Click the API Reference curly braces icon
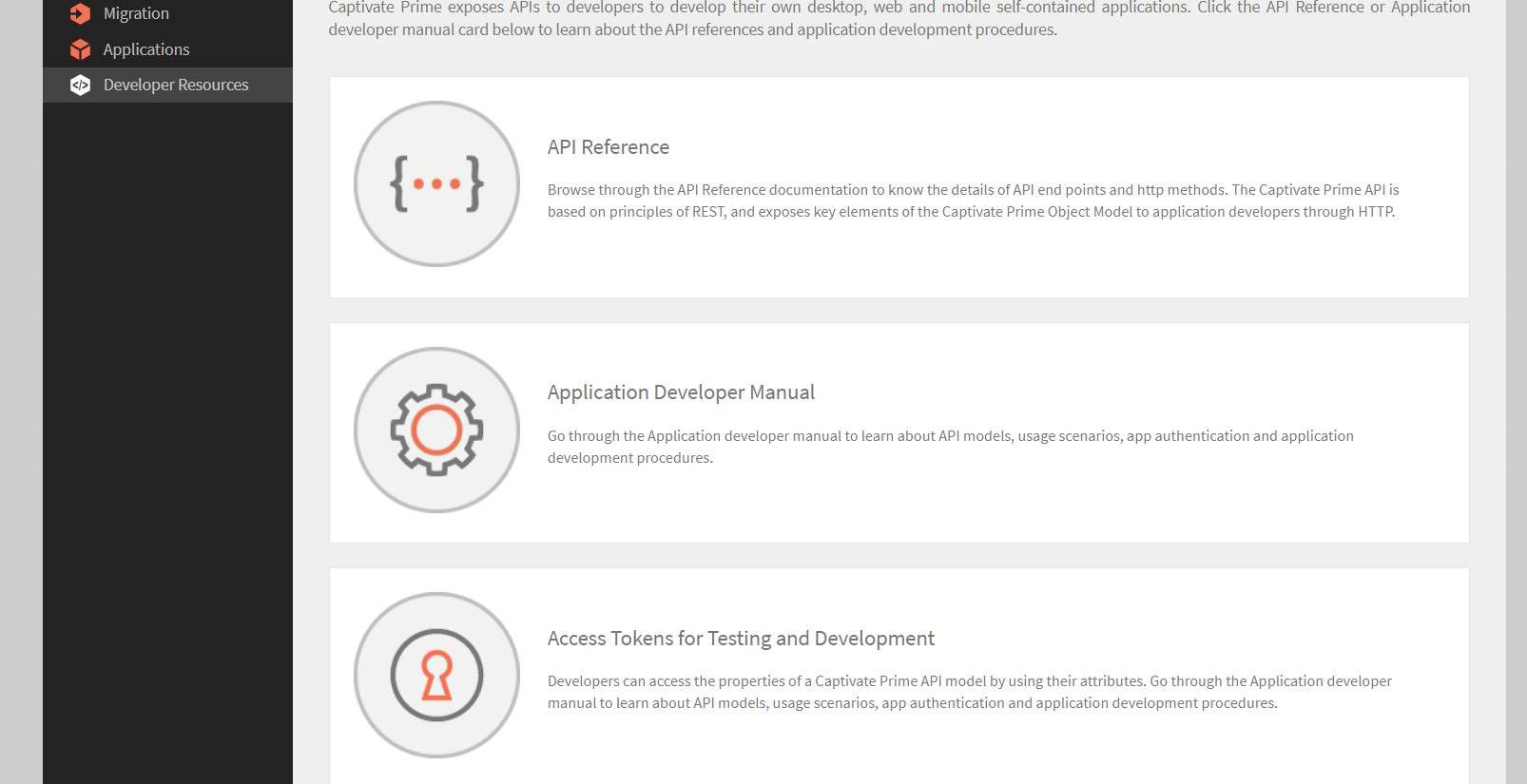 [436, 183]
